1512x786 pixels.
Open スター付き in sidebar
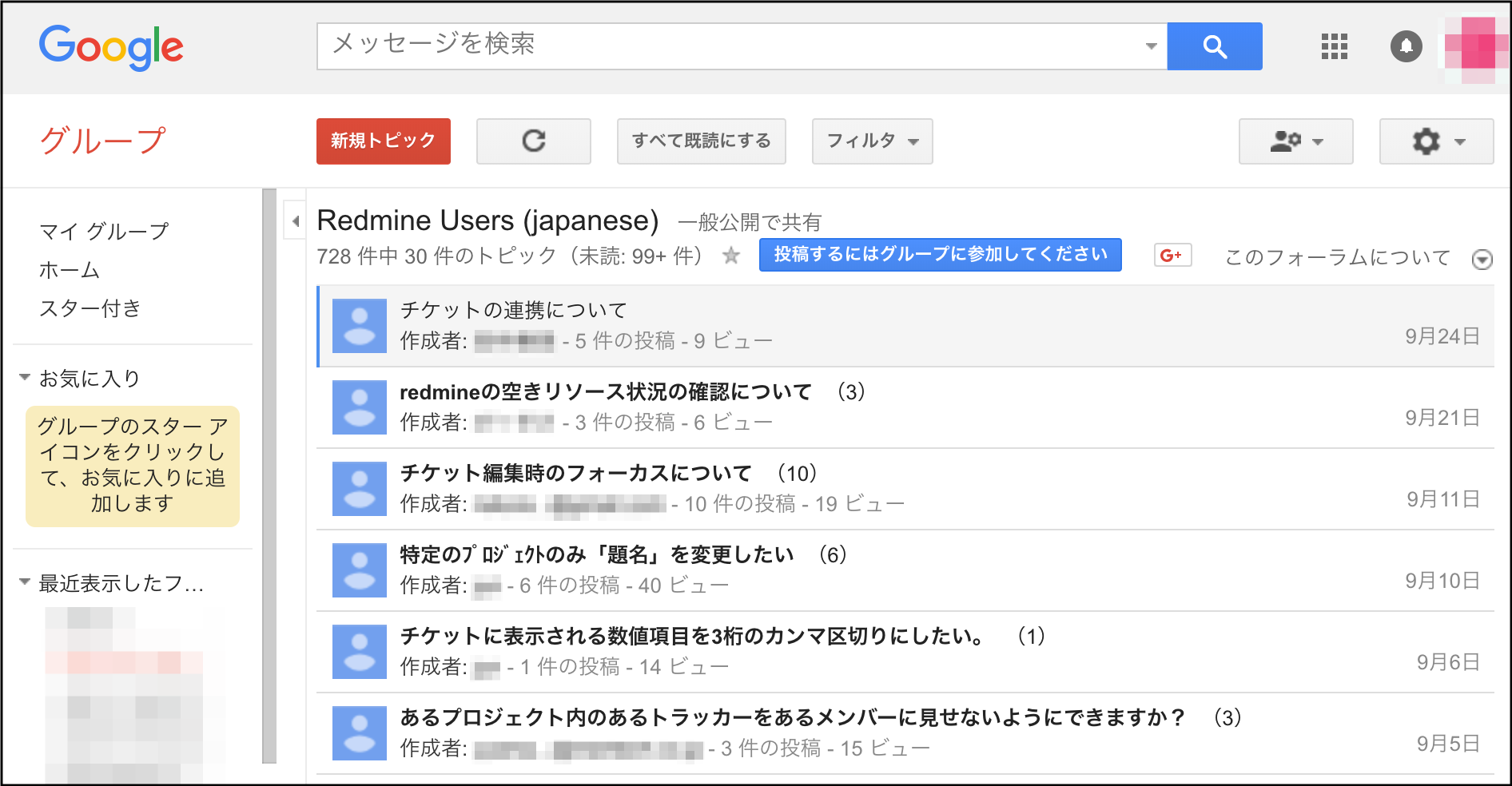90,308
